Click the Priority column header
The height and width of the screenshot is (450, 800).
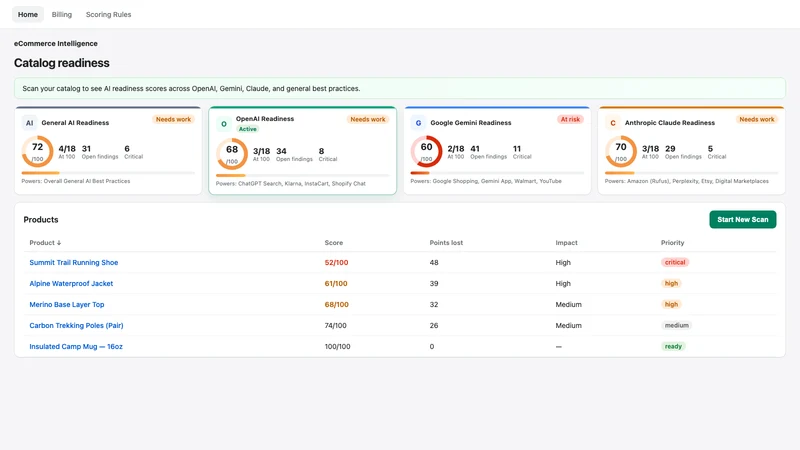click(x=672, y=243)
